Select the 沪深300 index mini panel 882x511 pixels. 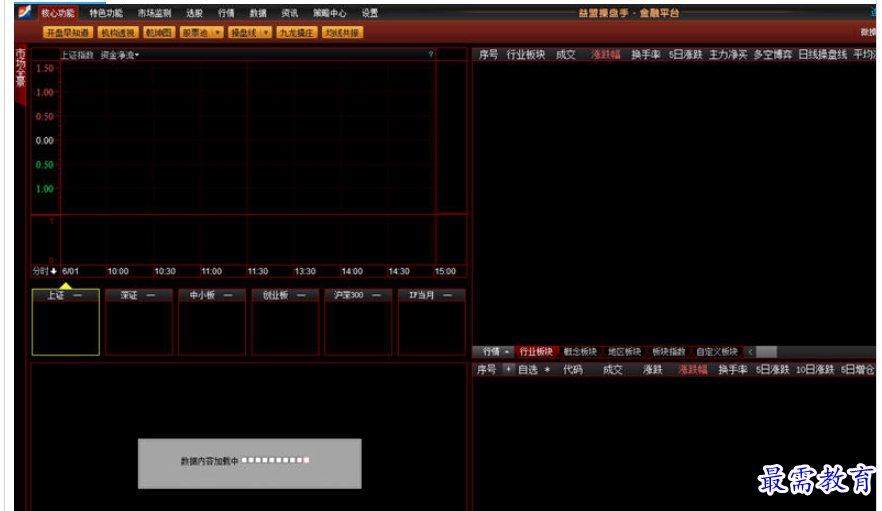point(358,322)
